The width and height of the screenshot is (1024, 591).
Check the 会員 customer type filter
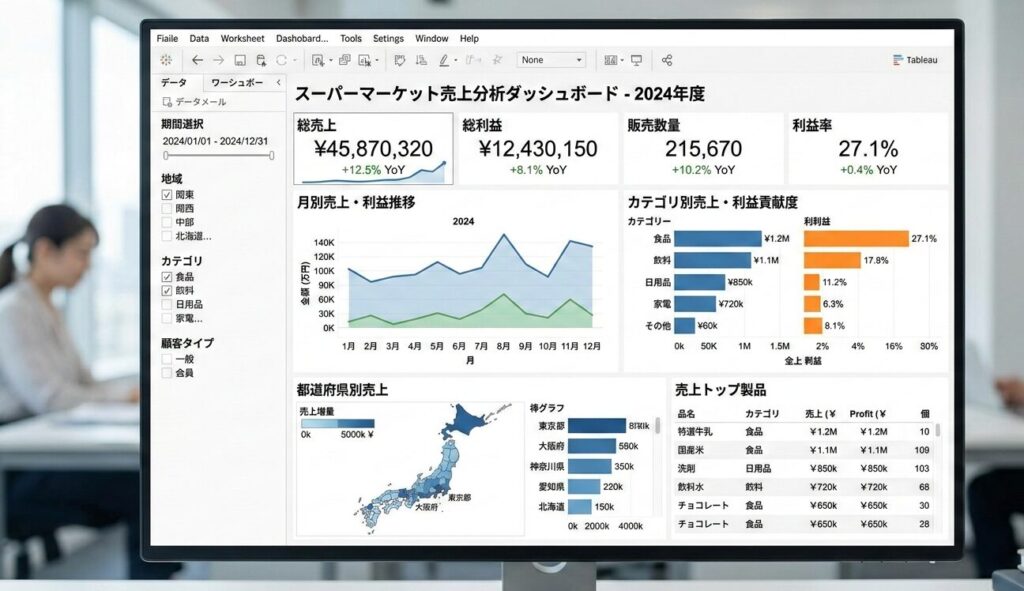[165, 371]
